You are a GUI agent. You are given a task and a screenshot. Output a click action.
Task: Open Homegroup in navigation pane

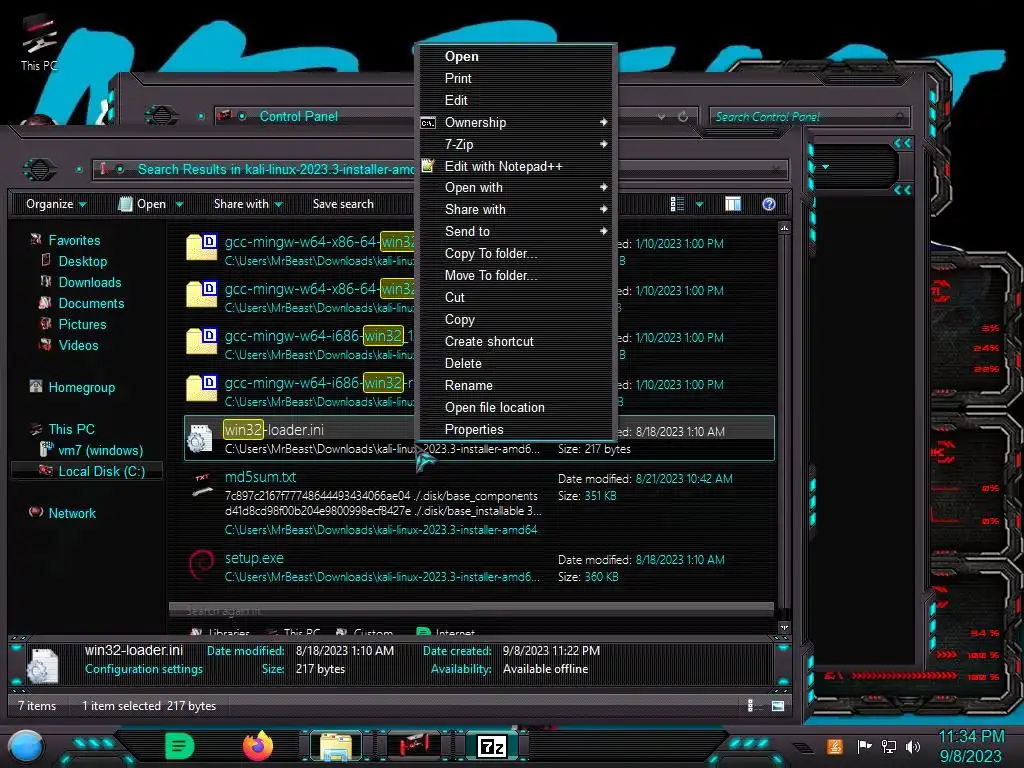(82, 387)
